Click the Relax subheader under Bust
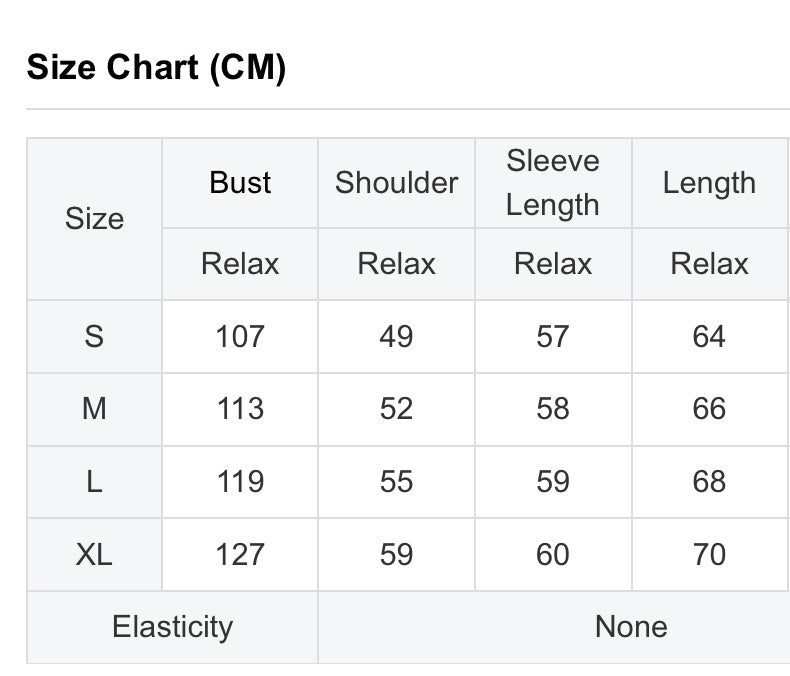The height and width of the screenshot is (676, 790). (240, 264)
